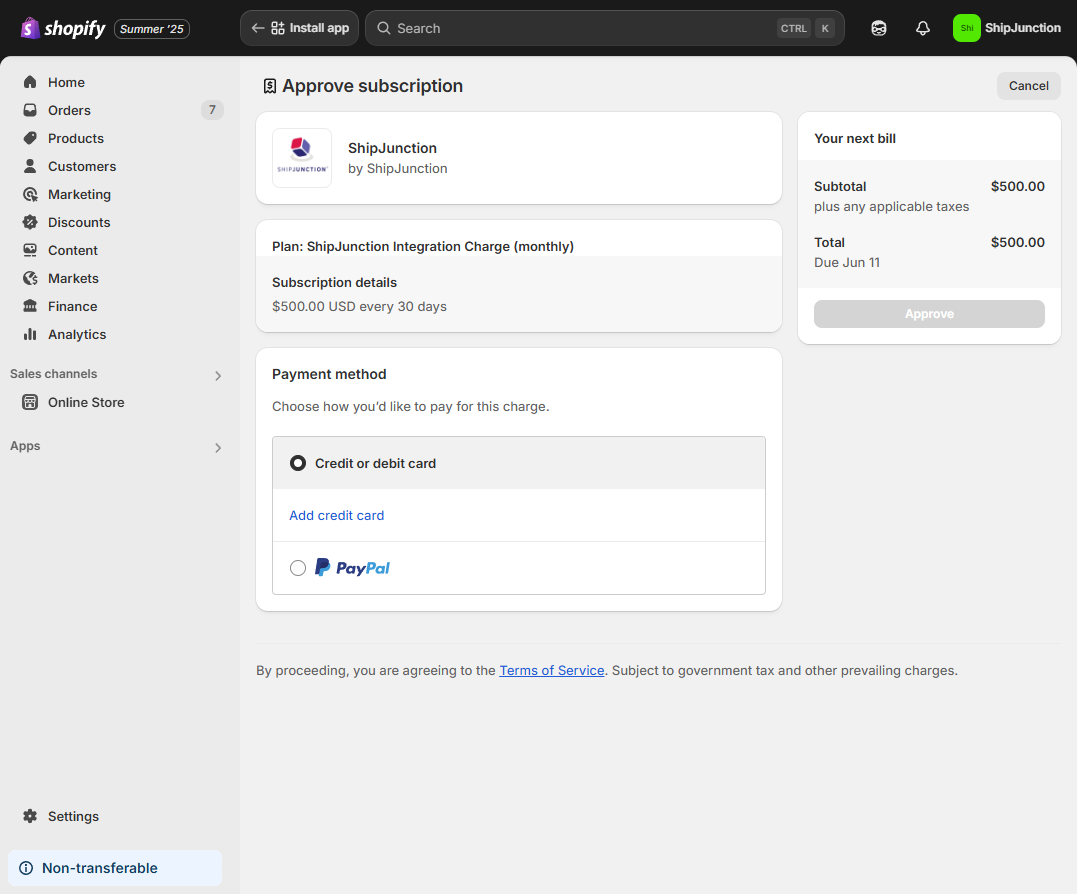Select the PayPal radio button

coord(297,568)
